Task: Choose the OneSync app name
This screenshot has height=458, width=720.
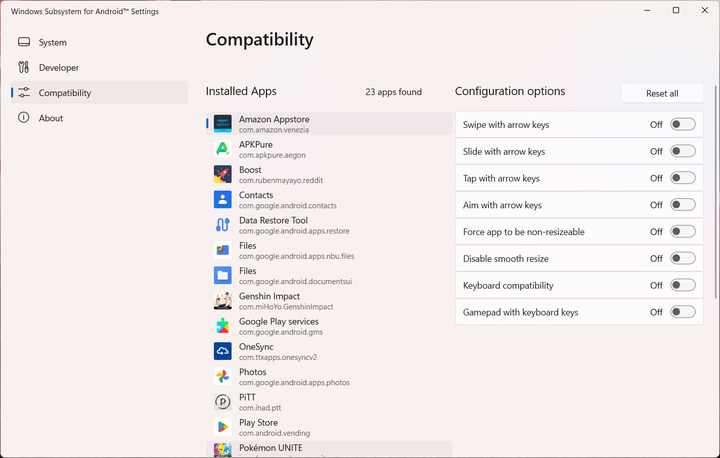Action: click(256, 347)
